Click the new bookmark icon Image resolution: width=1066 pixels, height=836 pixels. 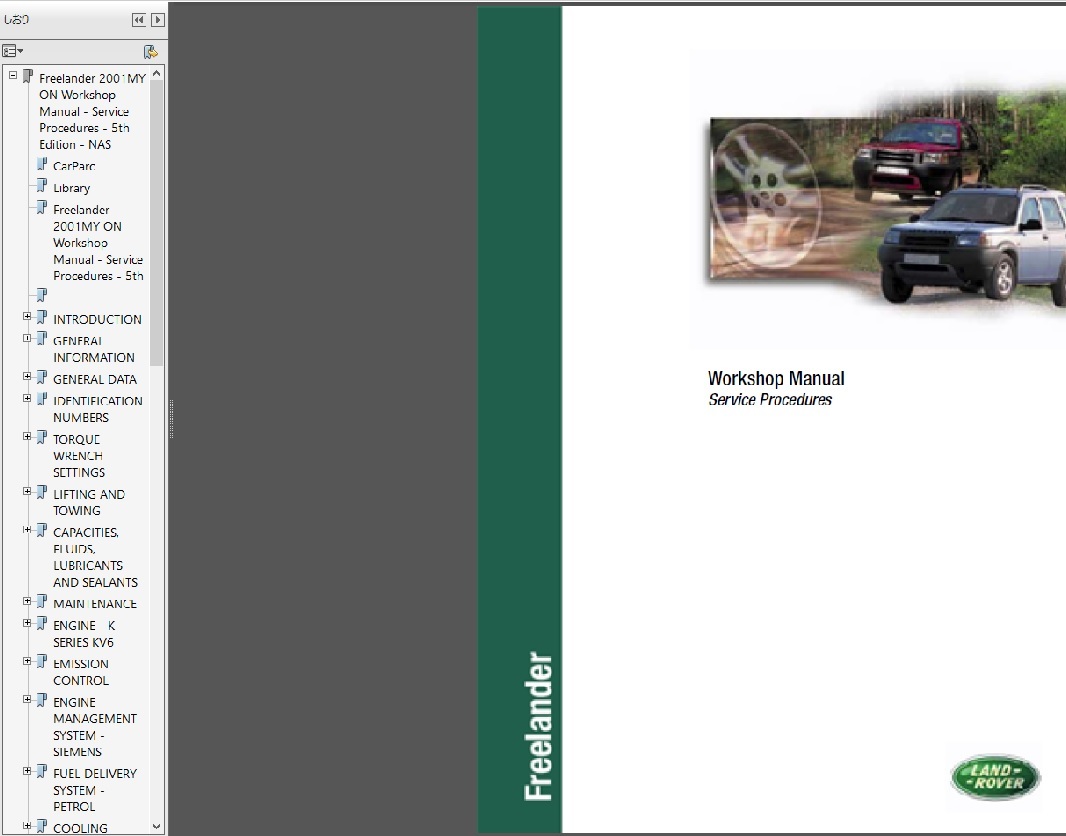pyautogui.click(x=151, y=52)
